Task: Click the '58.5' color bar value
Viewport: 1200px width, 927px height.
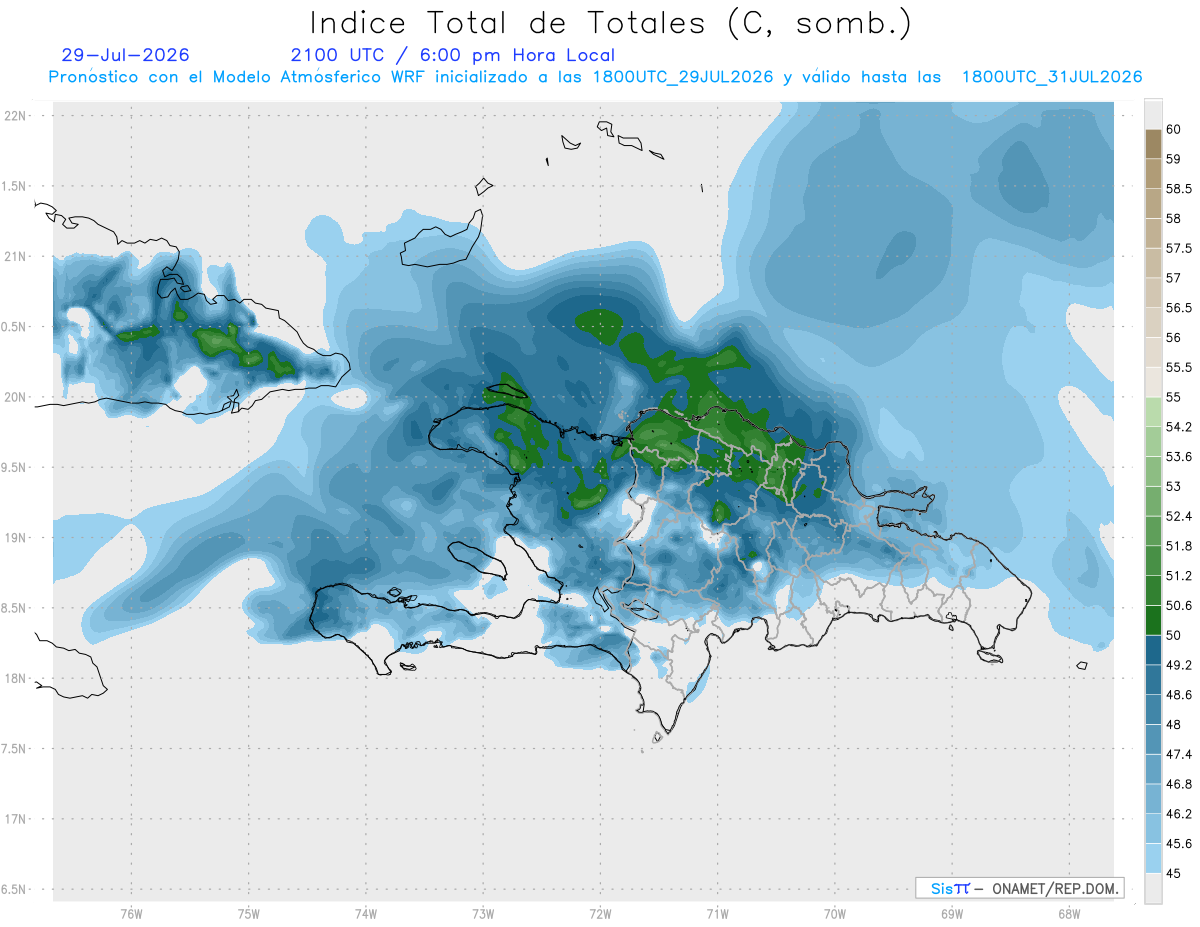Action: point(1178,189)
